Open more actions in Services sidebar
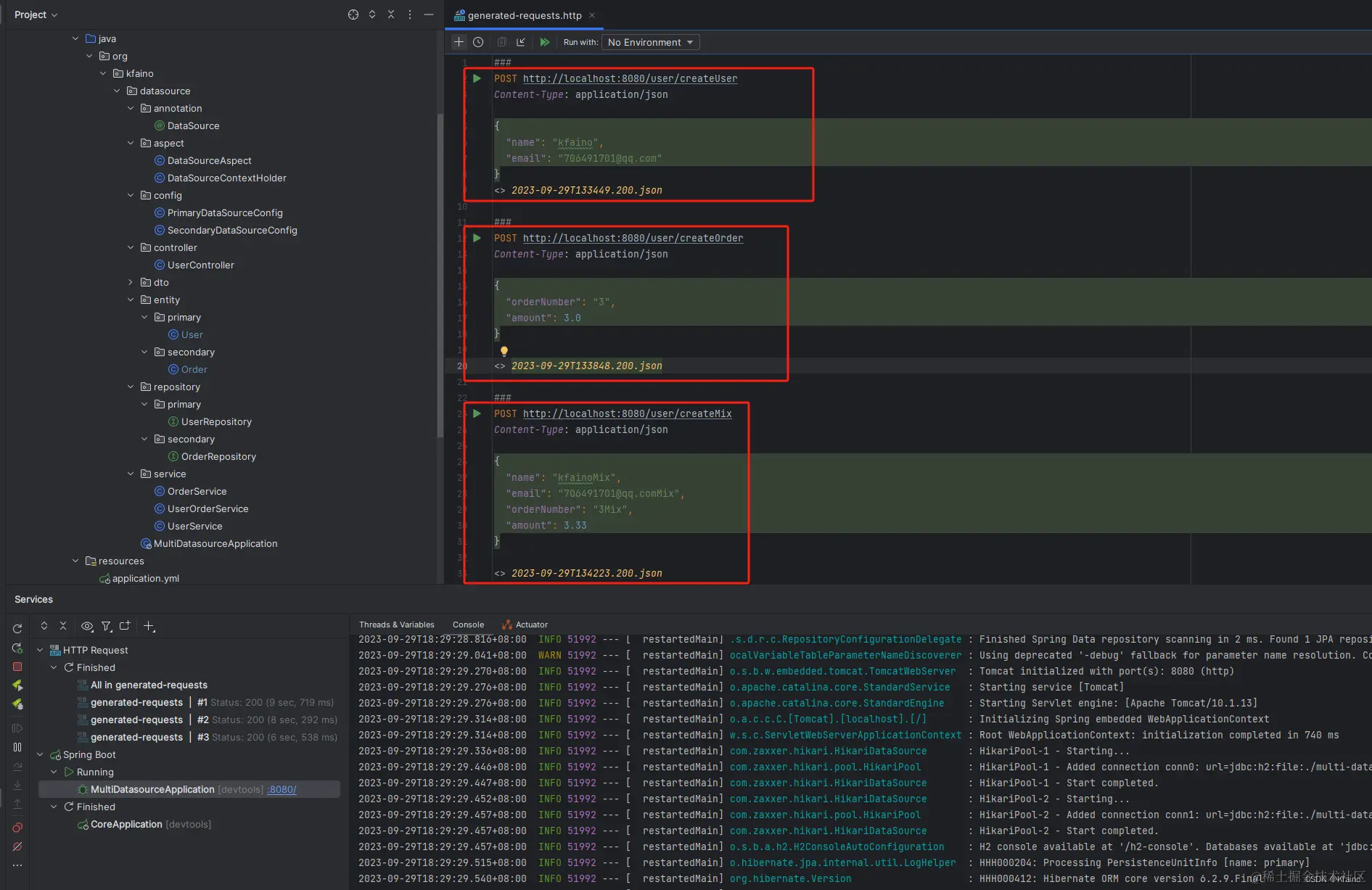 click(17, 865)
